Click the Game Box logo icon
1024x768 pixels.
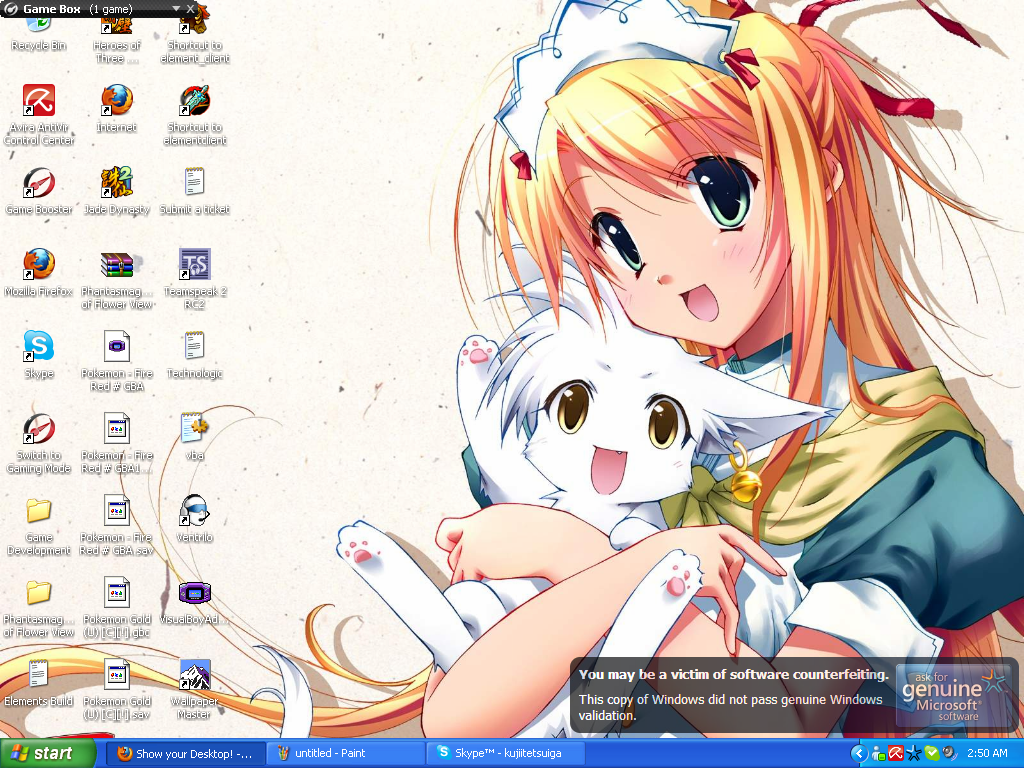click(x=10, y=9)
